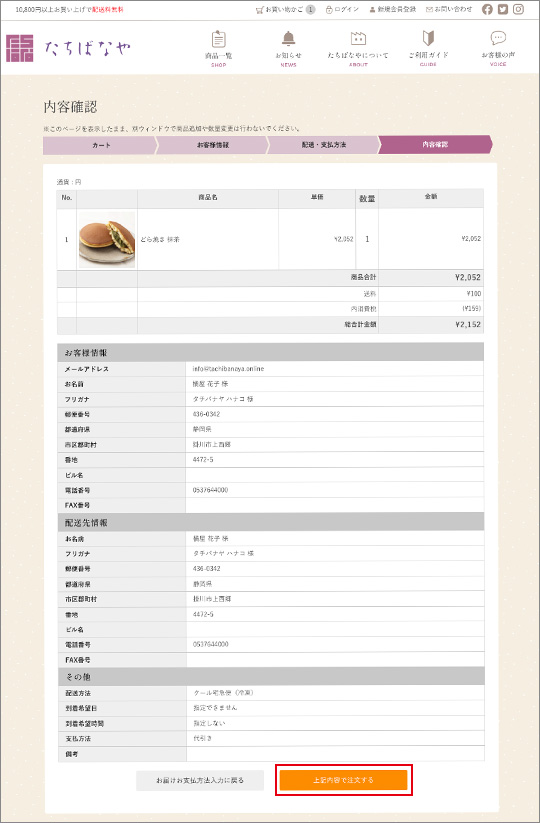Screen dimensions: 540x823
Task: Click the red 配送料無料 link
Action: 108,10
